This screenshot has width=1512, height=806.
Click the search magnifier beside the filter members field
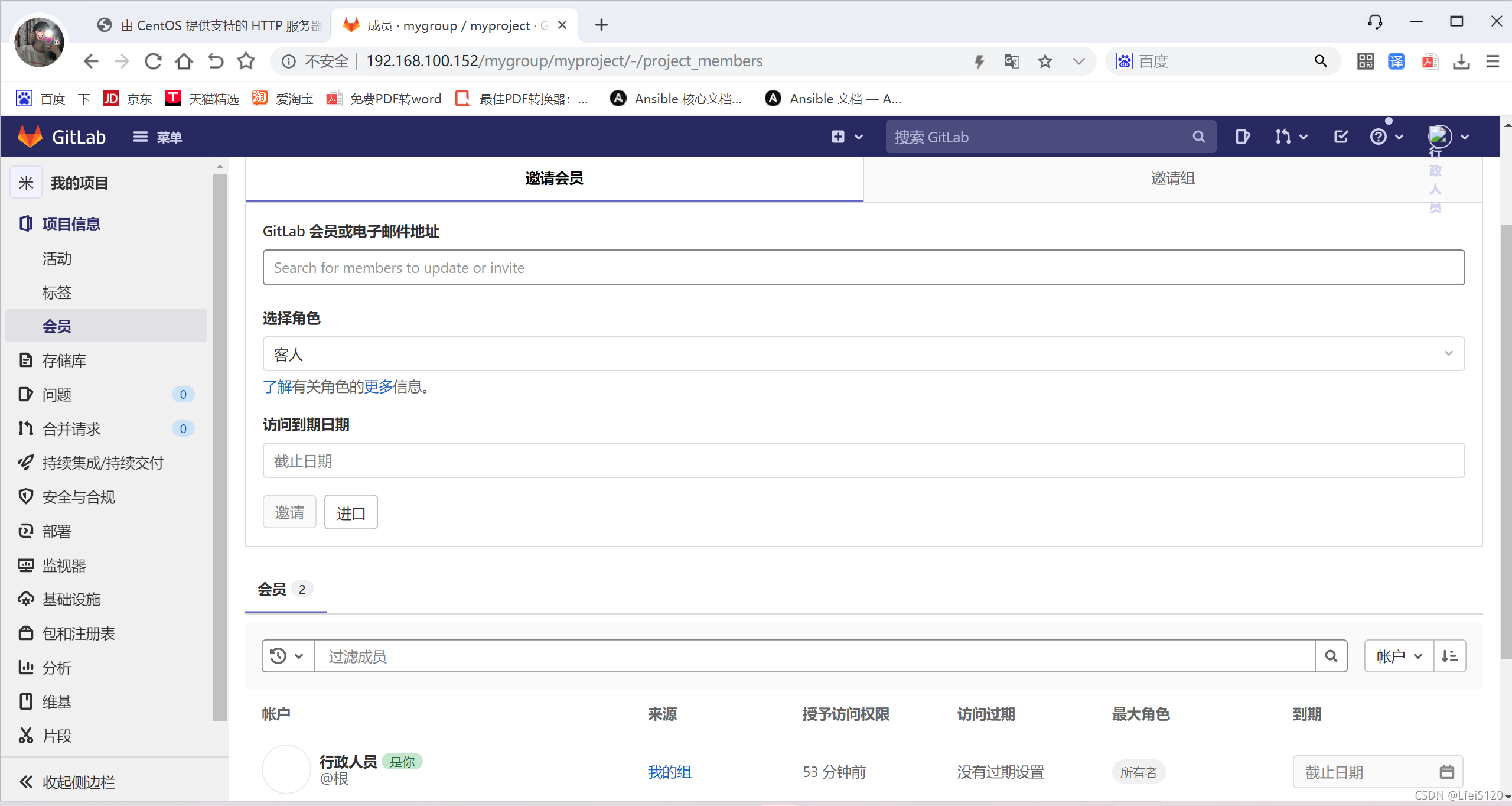1331,656
